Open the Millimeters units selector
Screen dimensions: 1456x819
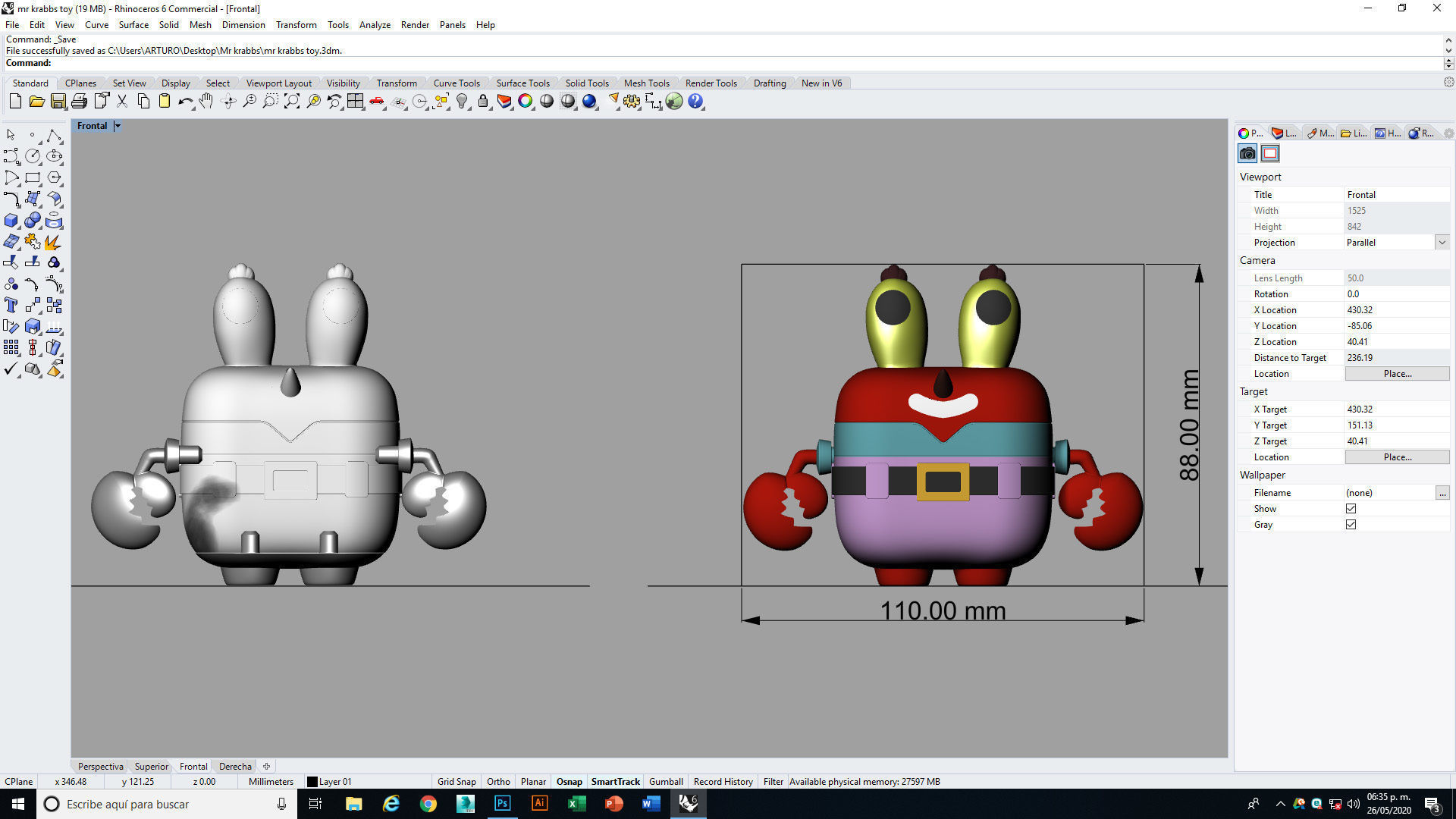coord(271,782)
